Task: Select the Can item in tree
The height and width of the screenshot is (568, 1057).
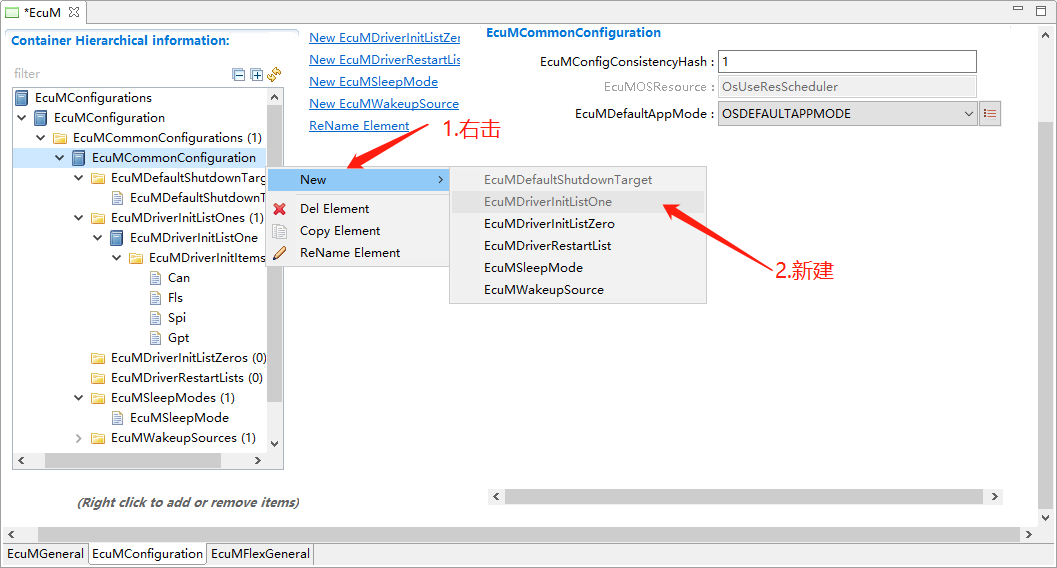Action: click(x=178, y=278)
